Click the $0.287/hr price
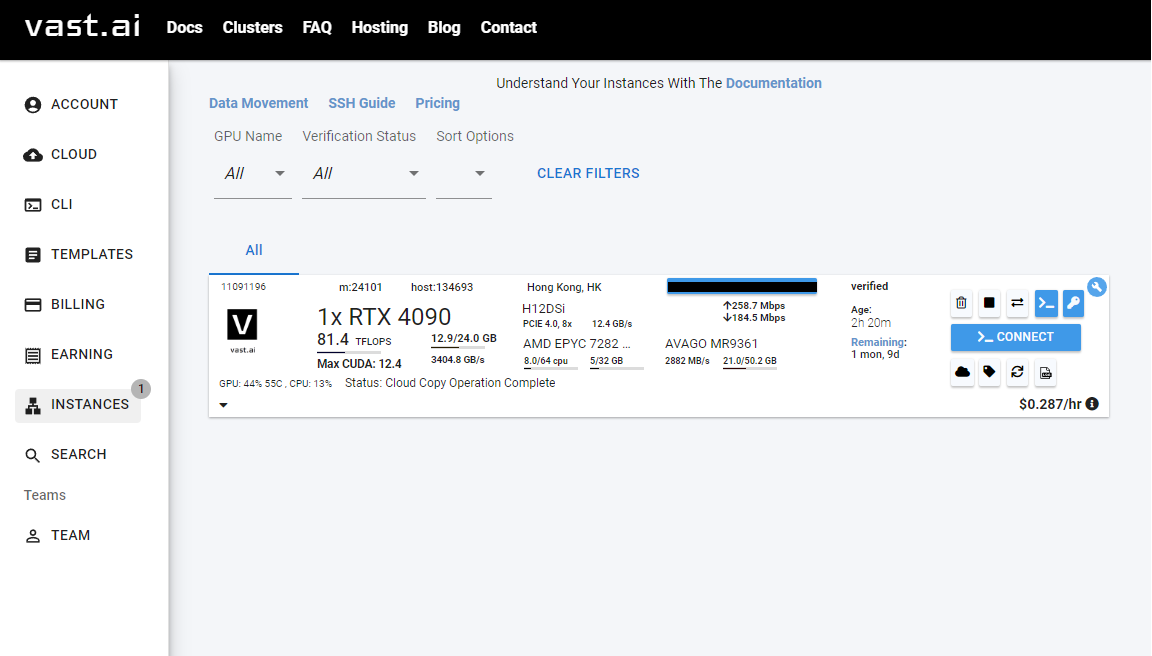Screen dimensions: 1152x656 [1050, 404]
